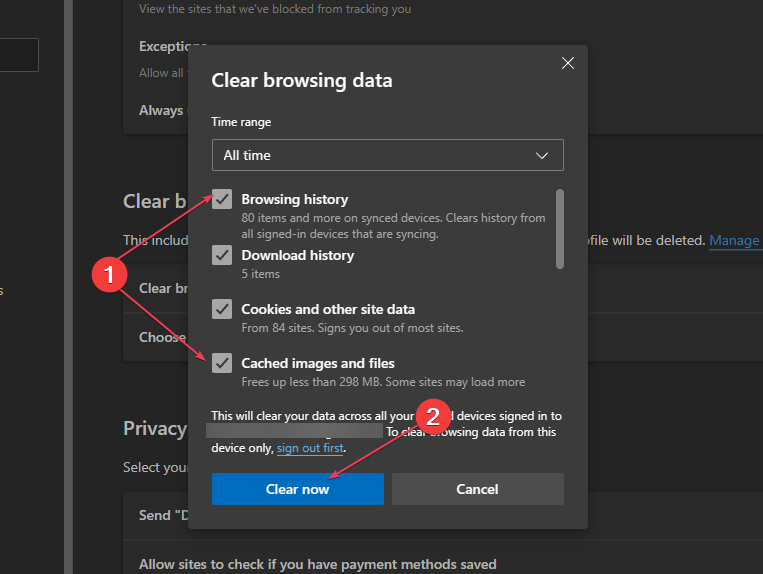Toggle Cached images and files checkbox
The width and height of the screenshot is (763, 574).
(x=222, y=363)
